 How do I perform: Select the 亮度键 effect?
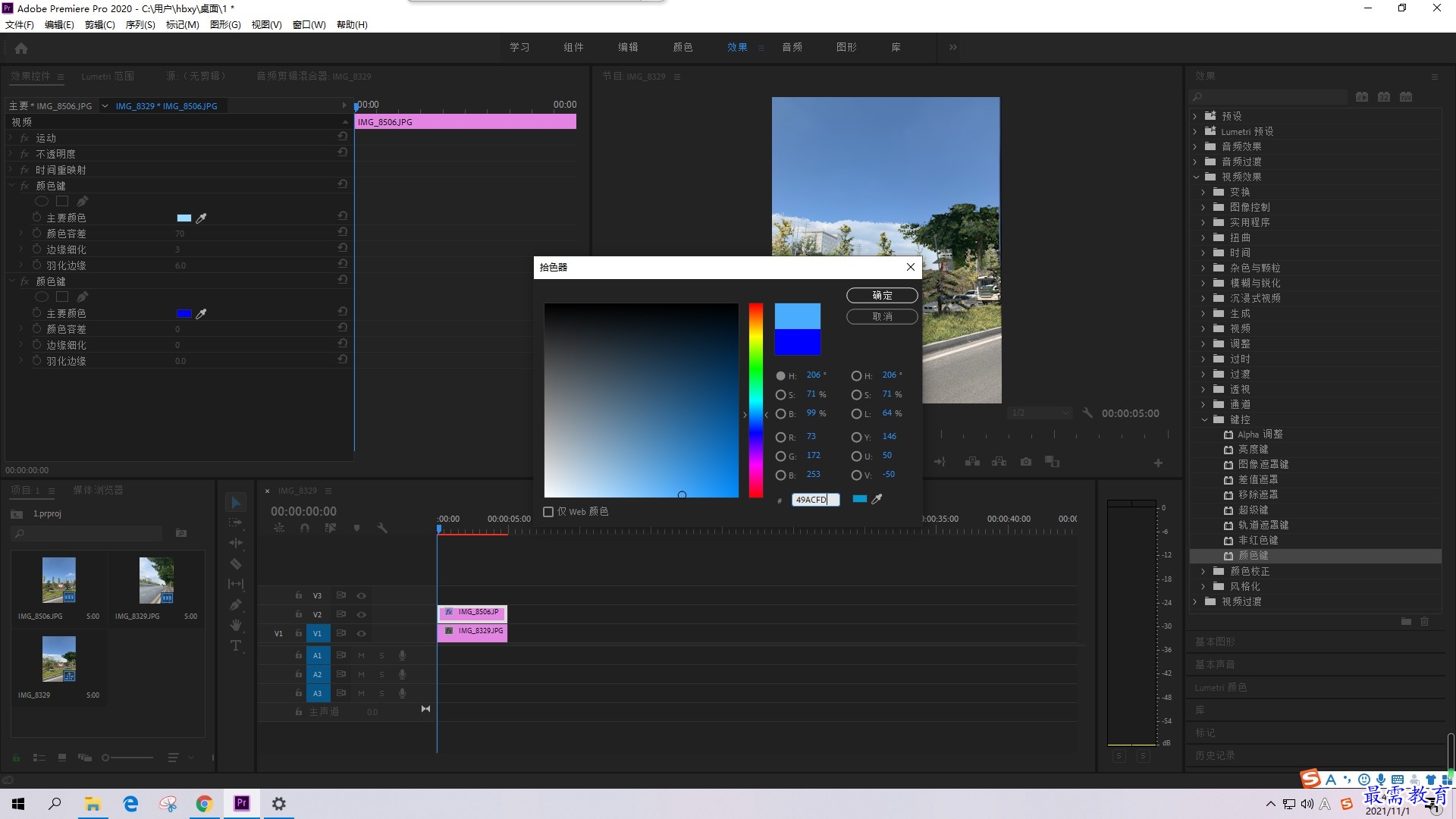(1253, 449)
